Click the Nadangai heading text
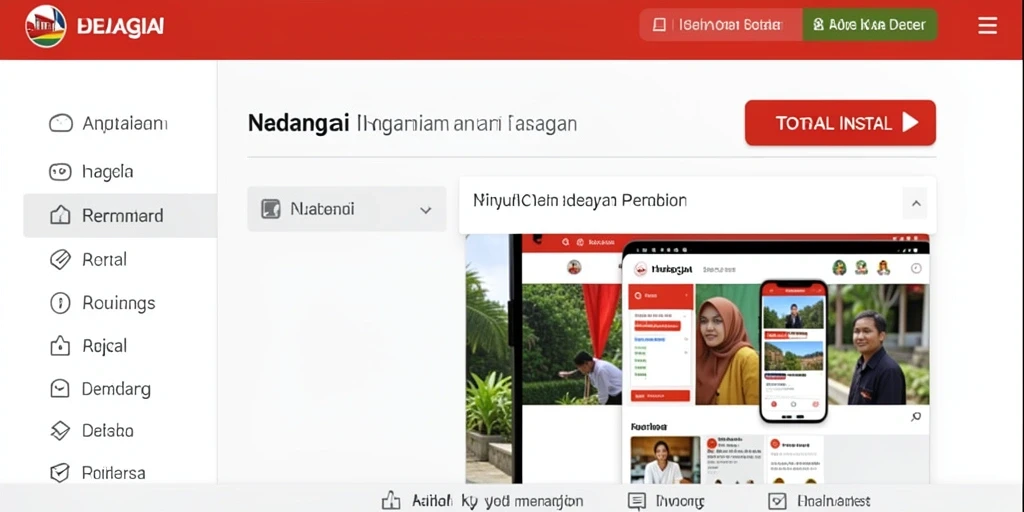The image size is (1024, 512). [x=298, y=123]
